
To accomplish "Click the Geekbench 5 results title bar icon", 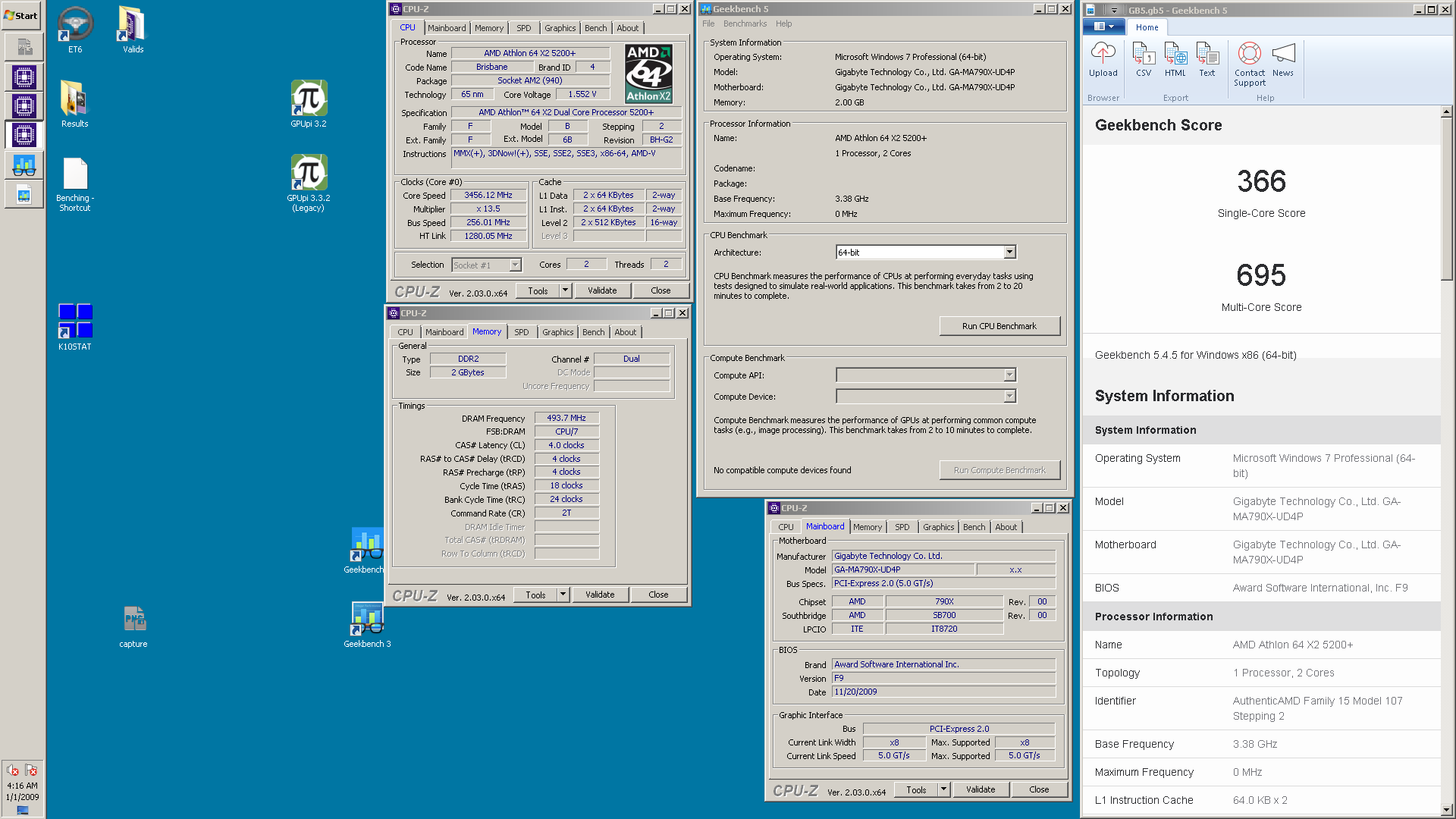I will 1090,10.
